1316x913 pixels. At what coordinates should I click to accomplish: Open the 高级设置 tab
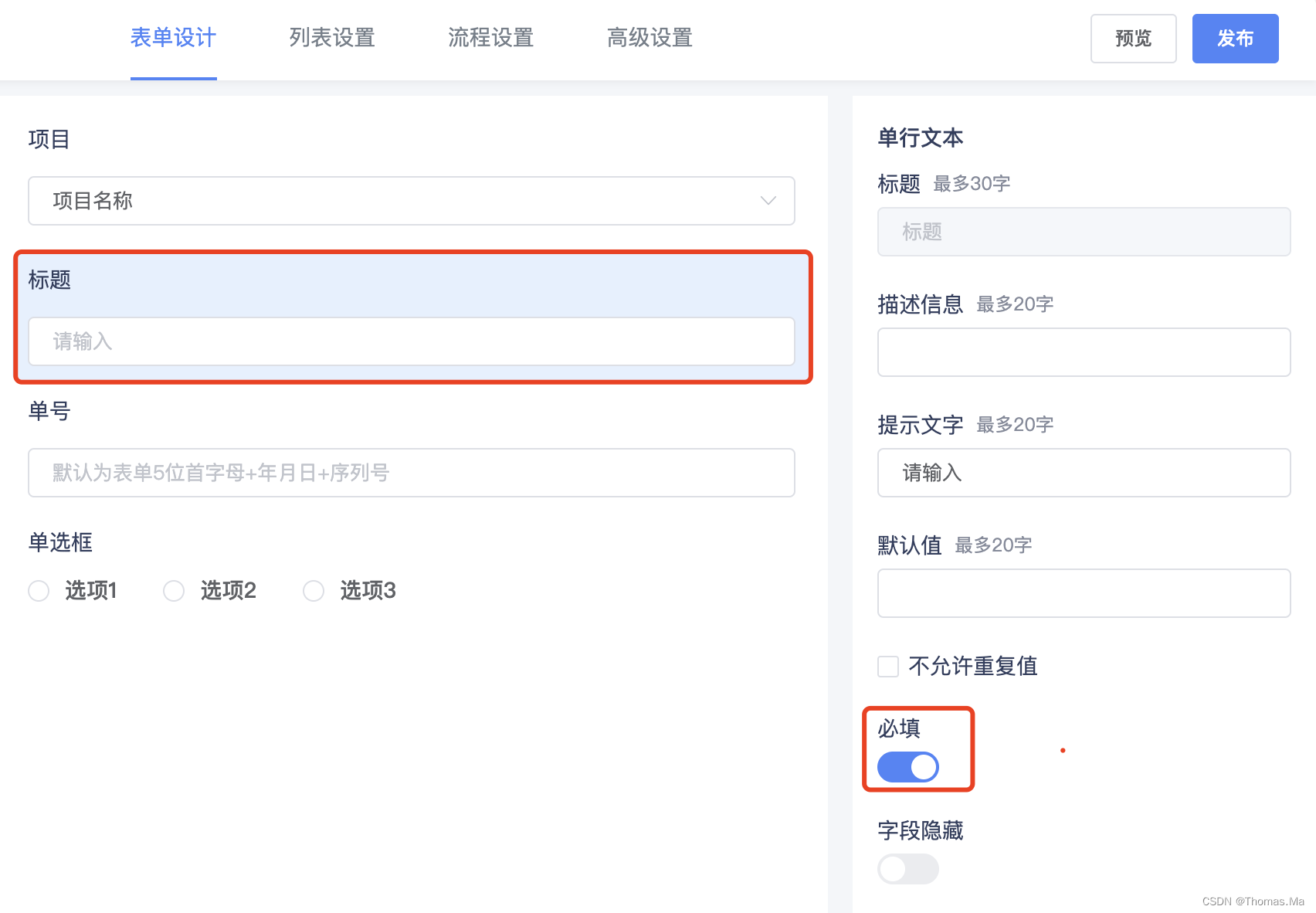tap(650, 38)
